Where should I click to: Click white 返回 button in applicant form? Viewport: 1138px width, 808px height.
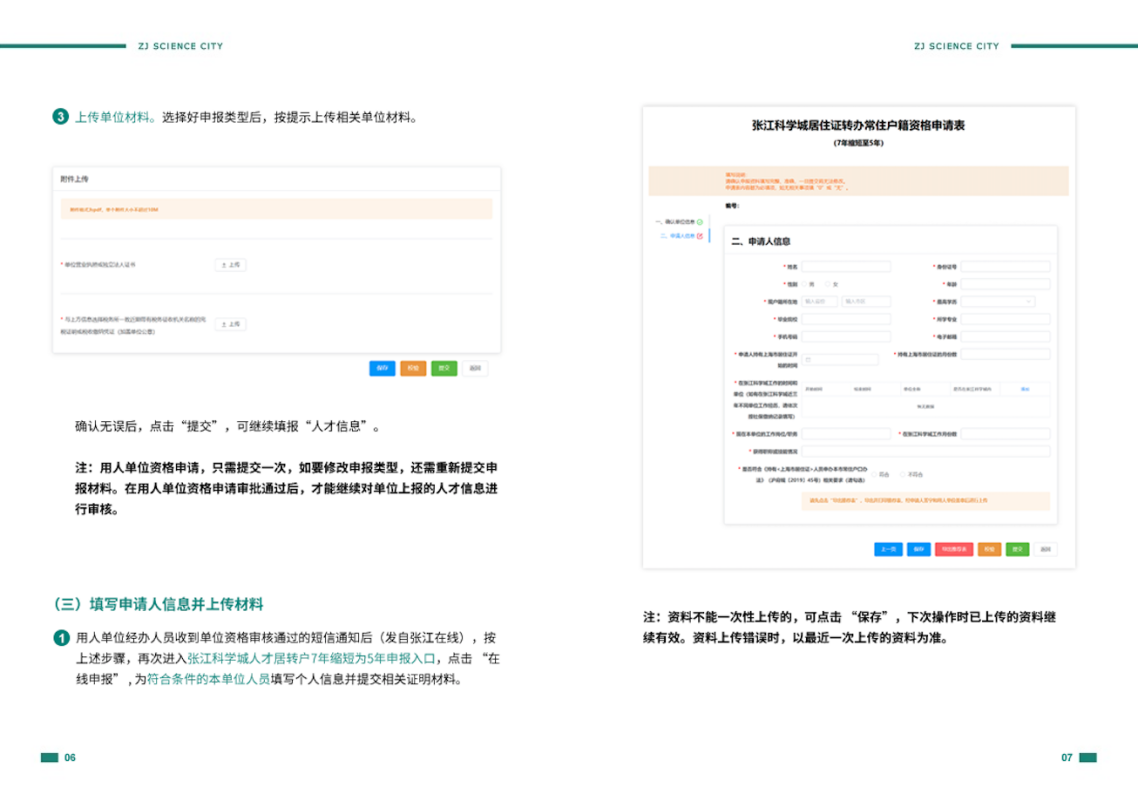[1046, 550]
